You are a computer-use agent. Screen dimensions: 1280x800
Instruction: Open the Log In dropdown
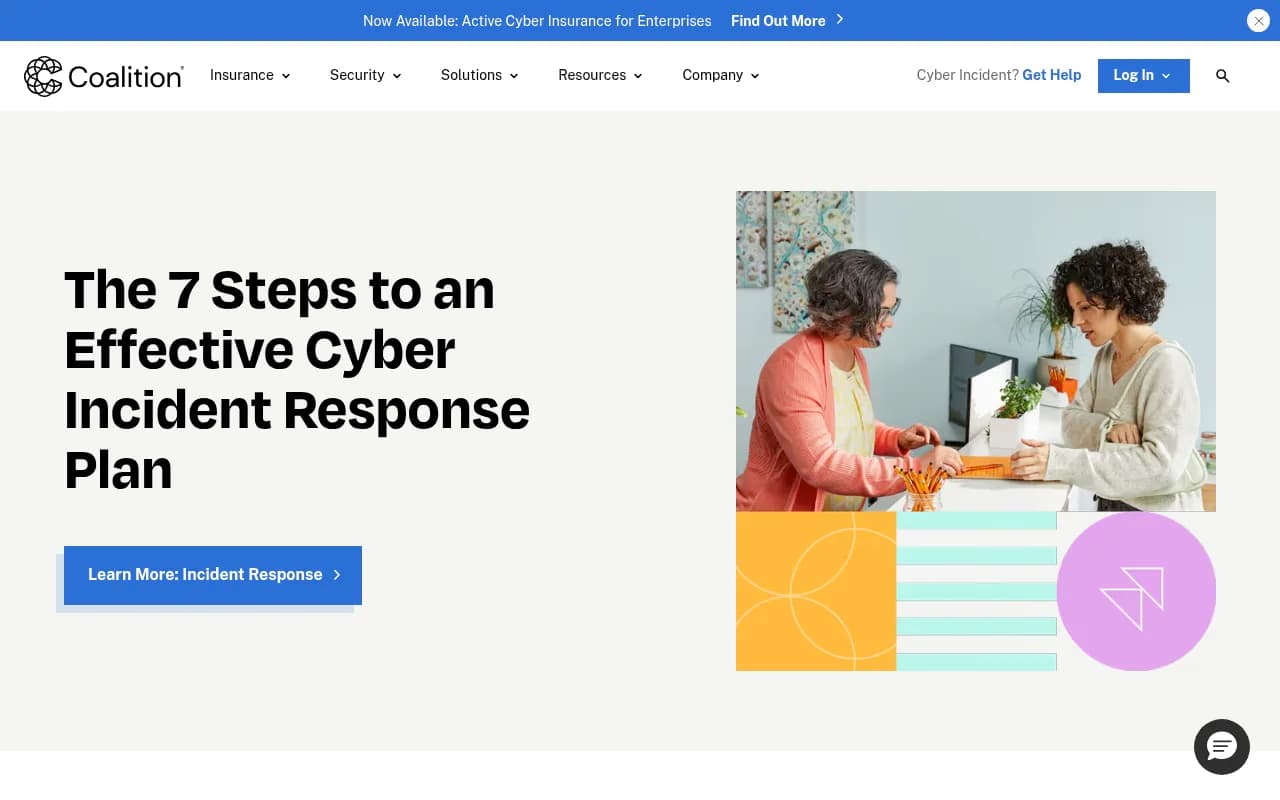1144,76
